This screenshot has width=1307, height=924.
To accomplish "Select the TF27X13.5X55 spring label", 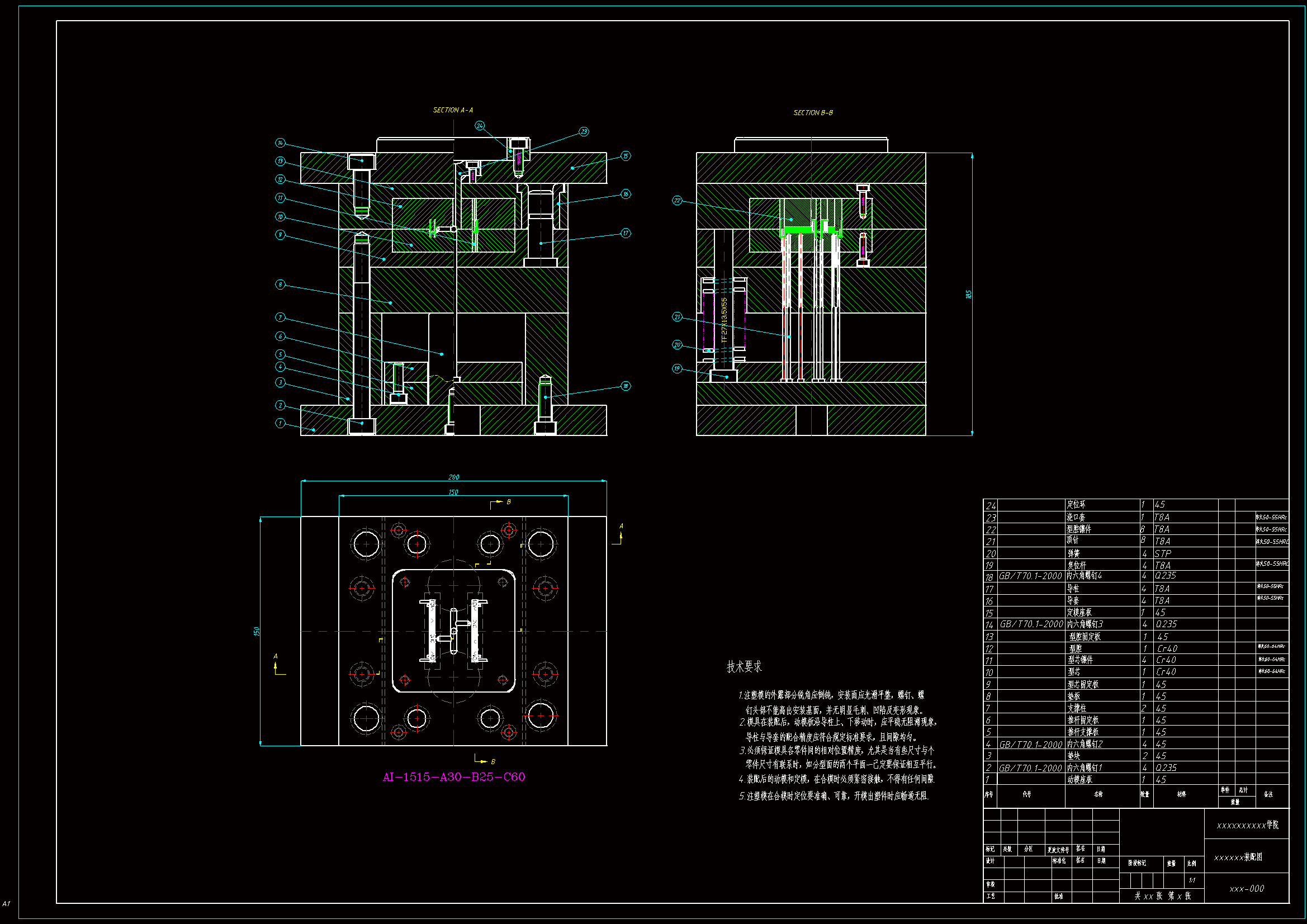I will pos(724,319).
